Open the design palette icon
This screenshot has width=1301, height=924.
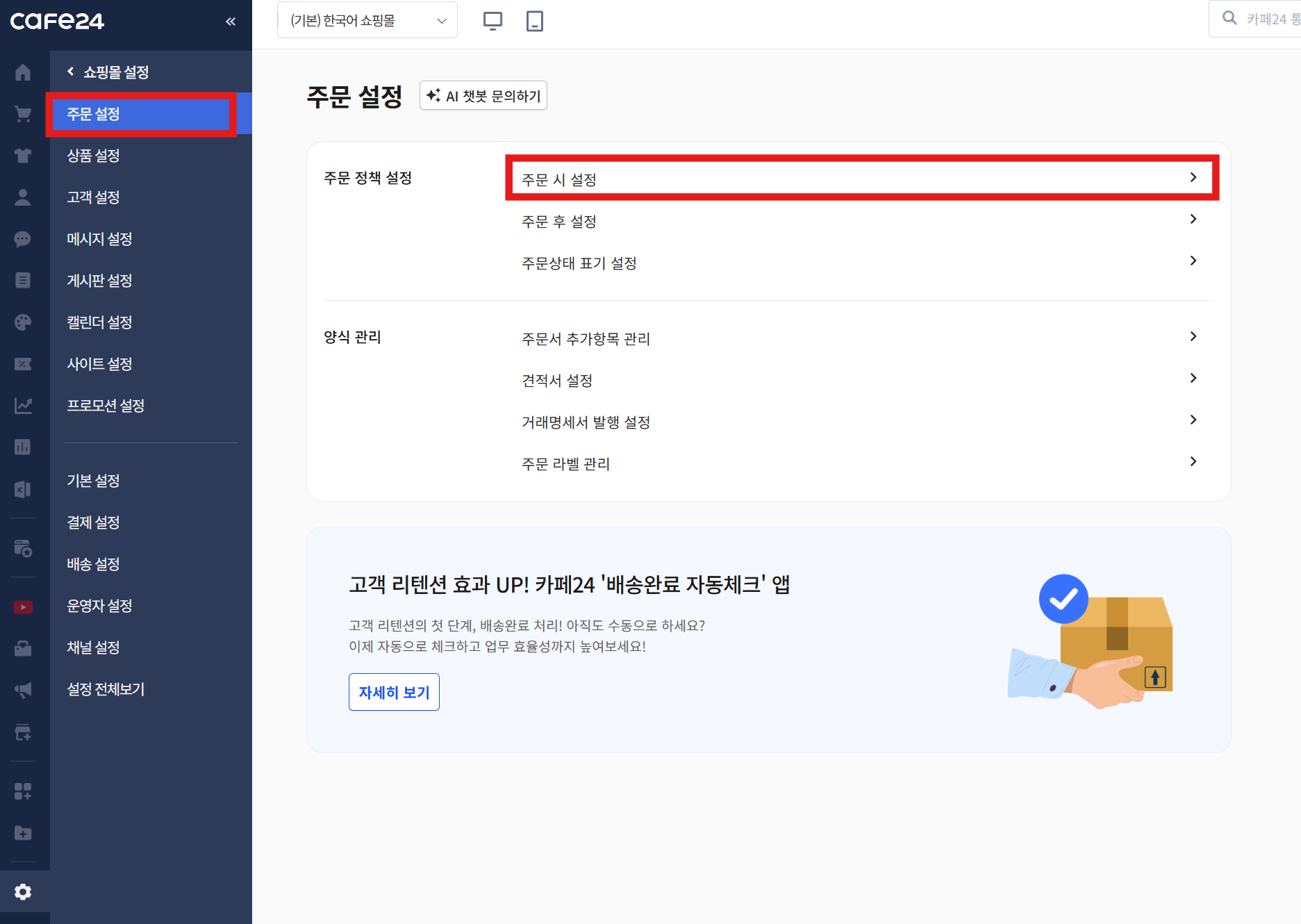point(23,322)
